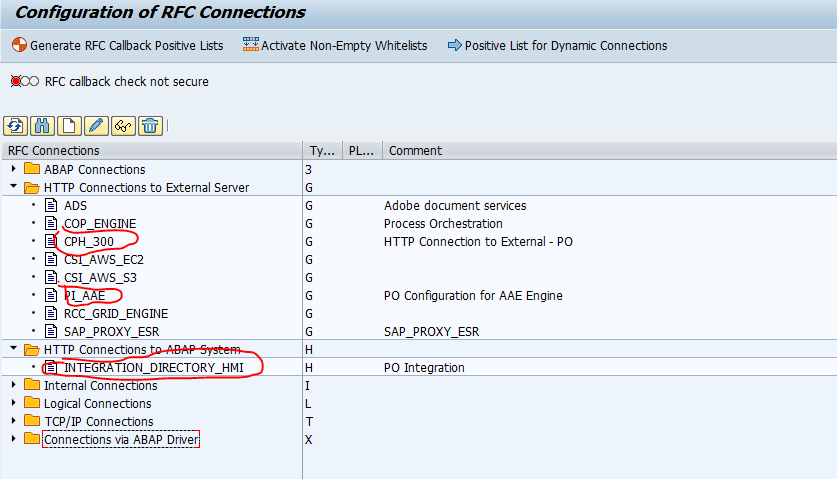Click the PL... column header
The height and width of the screenshot is (479, 837).
[x=361, y=151]
